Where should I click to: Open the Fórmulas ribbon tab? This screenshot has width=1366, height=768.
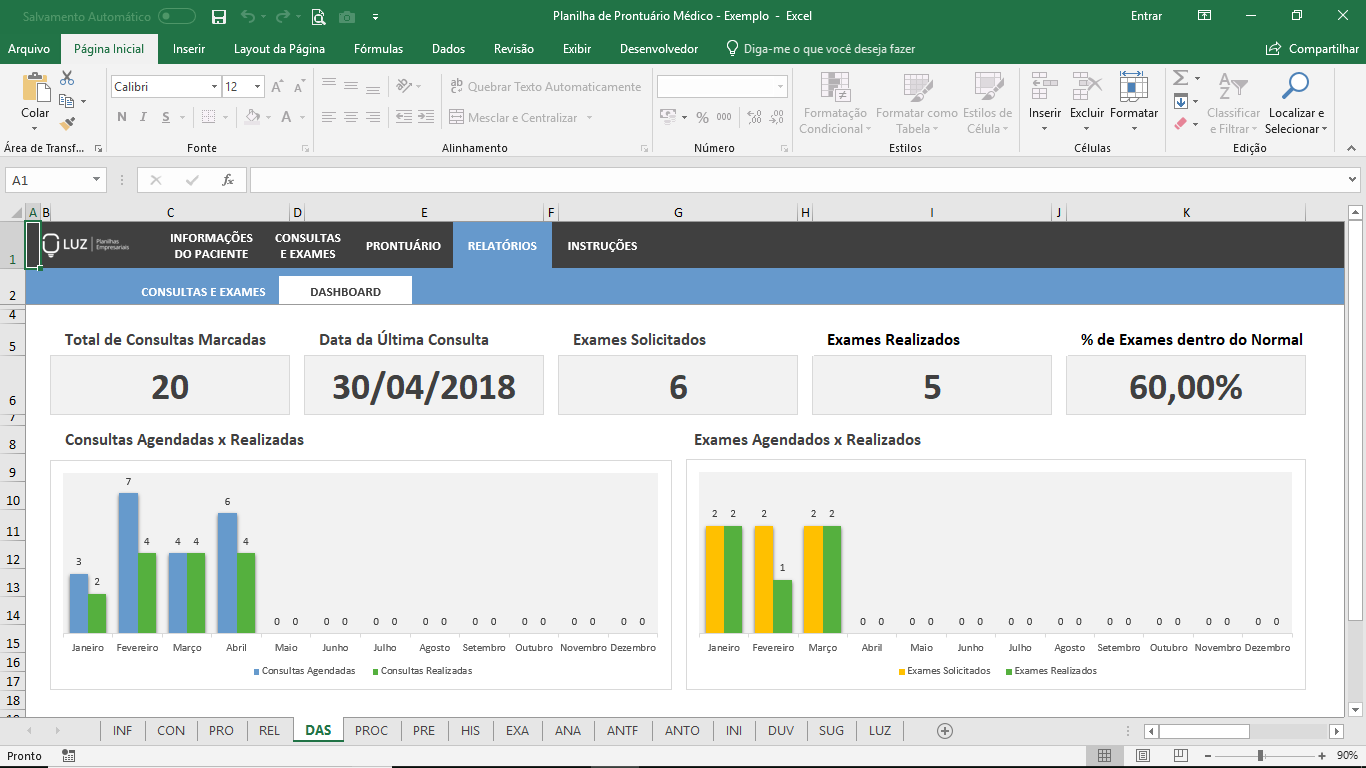[378, 49]
